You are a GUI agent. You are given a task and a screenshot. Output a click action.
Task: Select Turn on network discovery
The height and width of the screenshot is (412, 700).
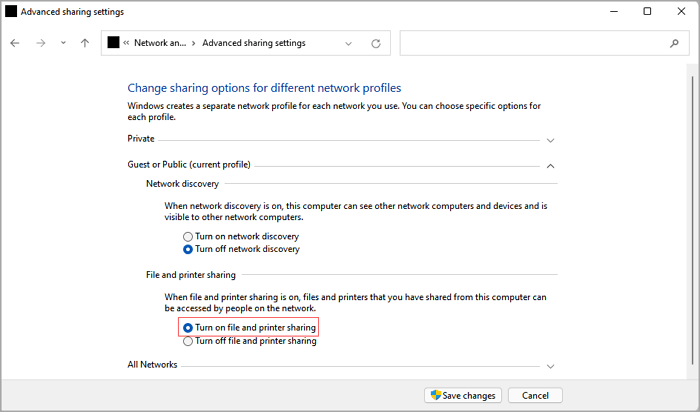tap(188, 236)
